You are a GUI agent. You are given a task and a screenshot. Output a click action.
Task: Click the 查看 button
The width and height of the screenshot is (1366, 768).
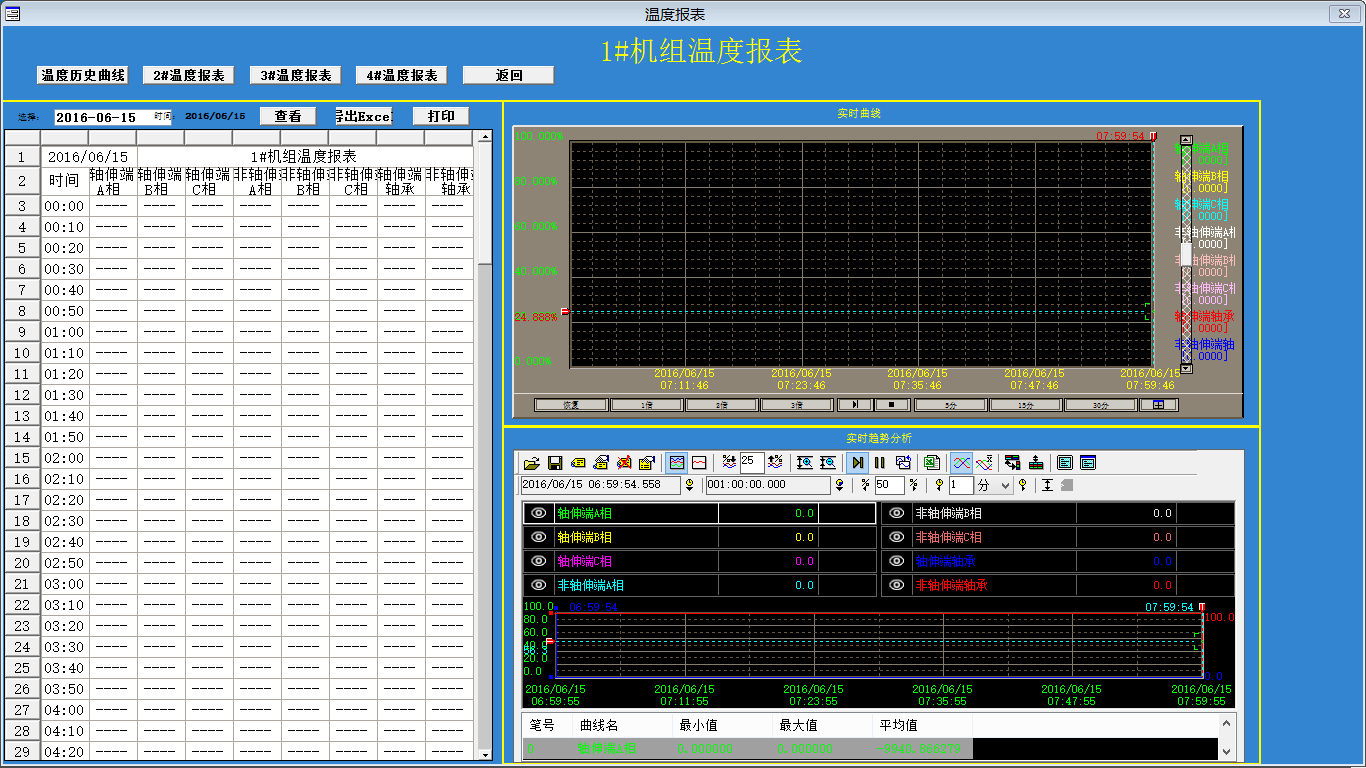pyautogui.click(x=288, y=116)
